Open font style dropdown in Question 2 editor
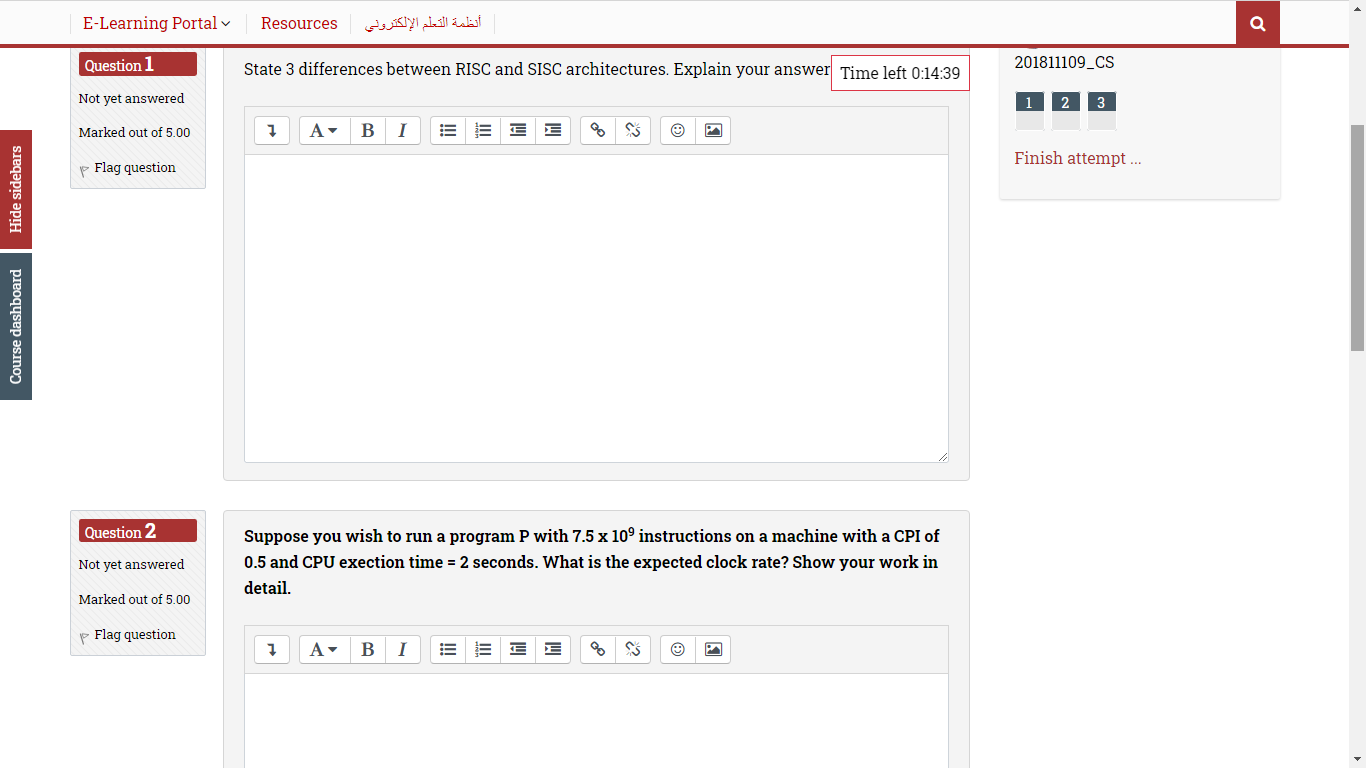Screen dimensions: 1366x768 click(x=324, y=649)
